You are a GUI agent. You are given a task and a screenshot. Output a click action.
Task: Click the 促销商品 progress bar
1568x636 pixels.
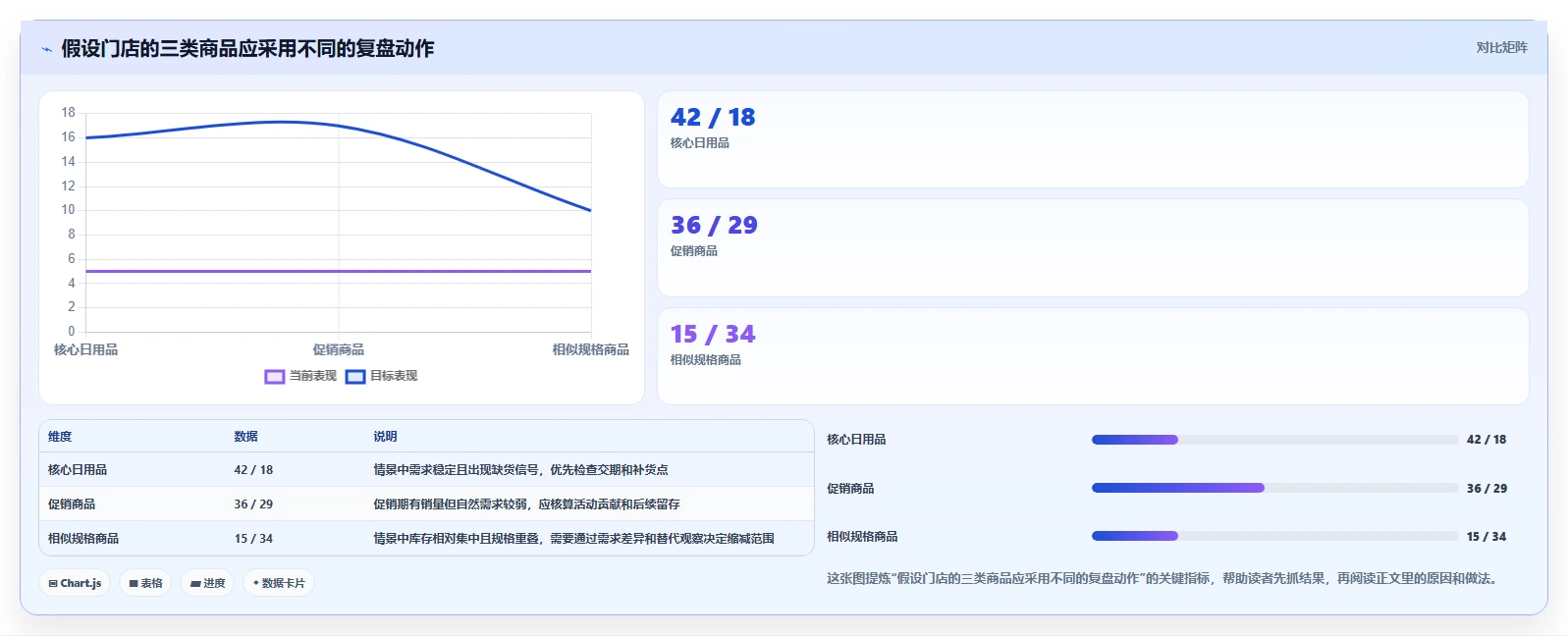(x=1274, y=488)
